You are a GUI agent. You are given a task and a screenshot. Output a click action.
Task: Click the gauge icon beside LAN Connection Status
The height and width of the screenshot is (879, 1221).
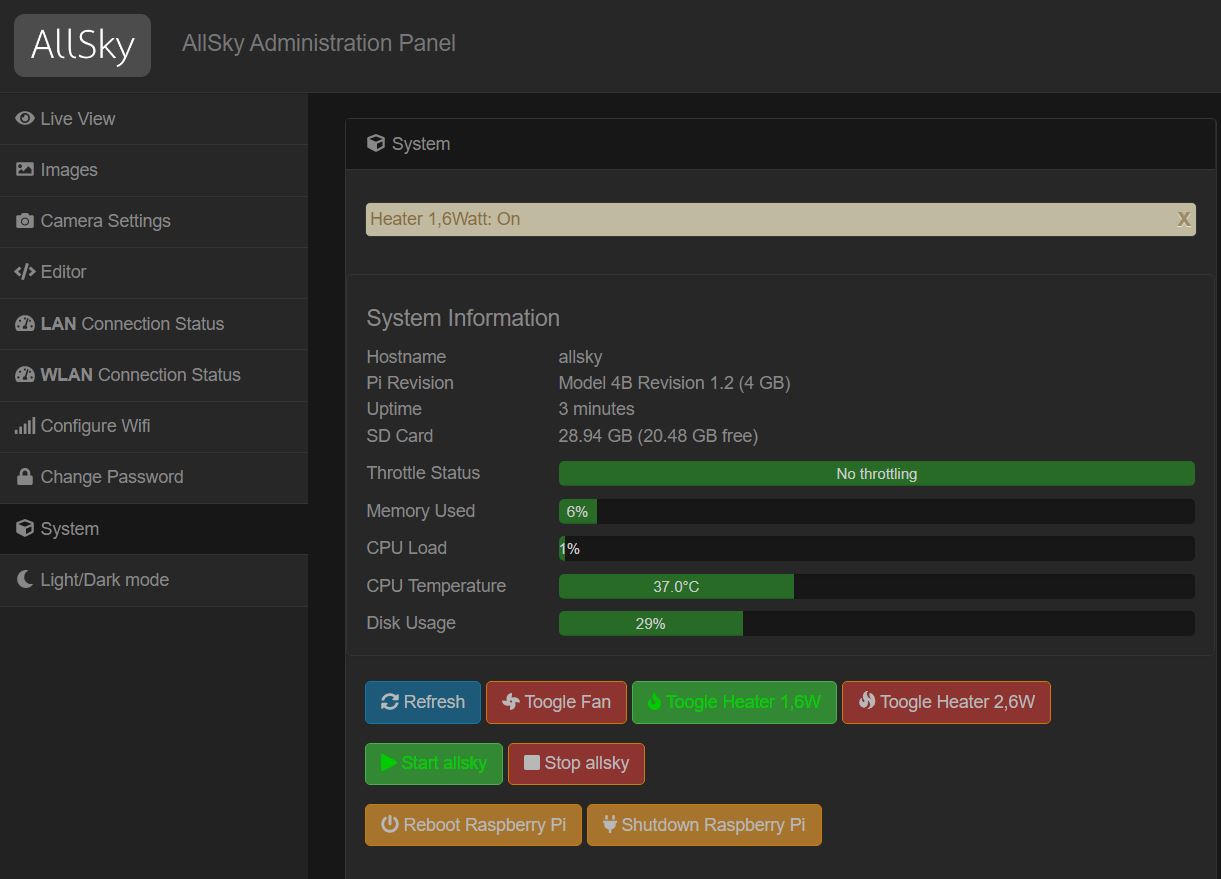click(x=25, y=323)
